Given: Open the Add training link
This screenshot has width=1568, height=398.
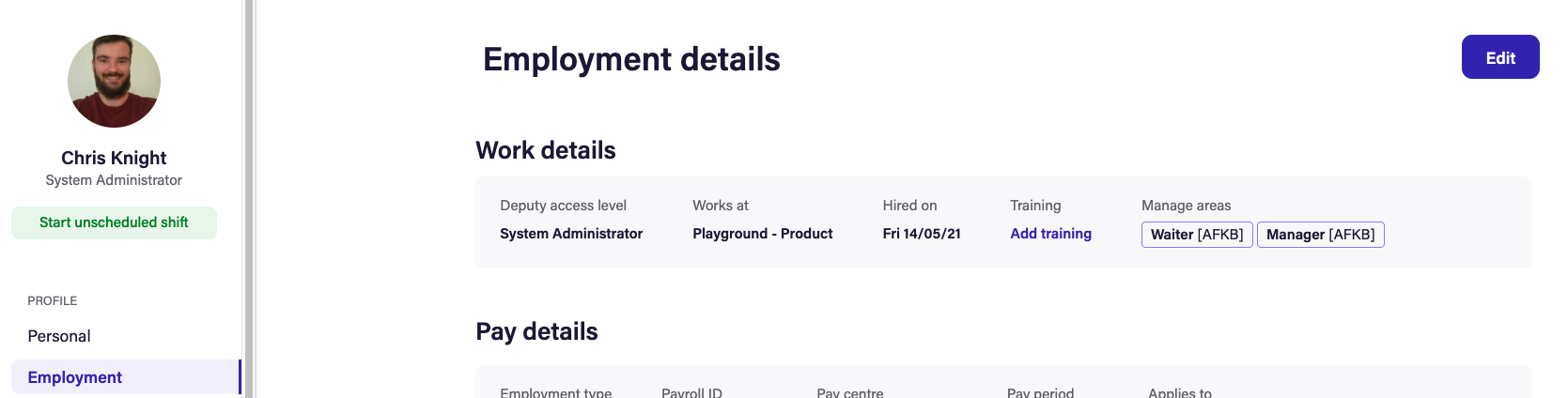Looking at the screenshot, I should pos(1050,234).
